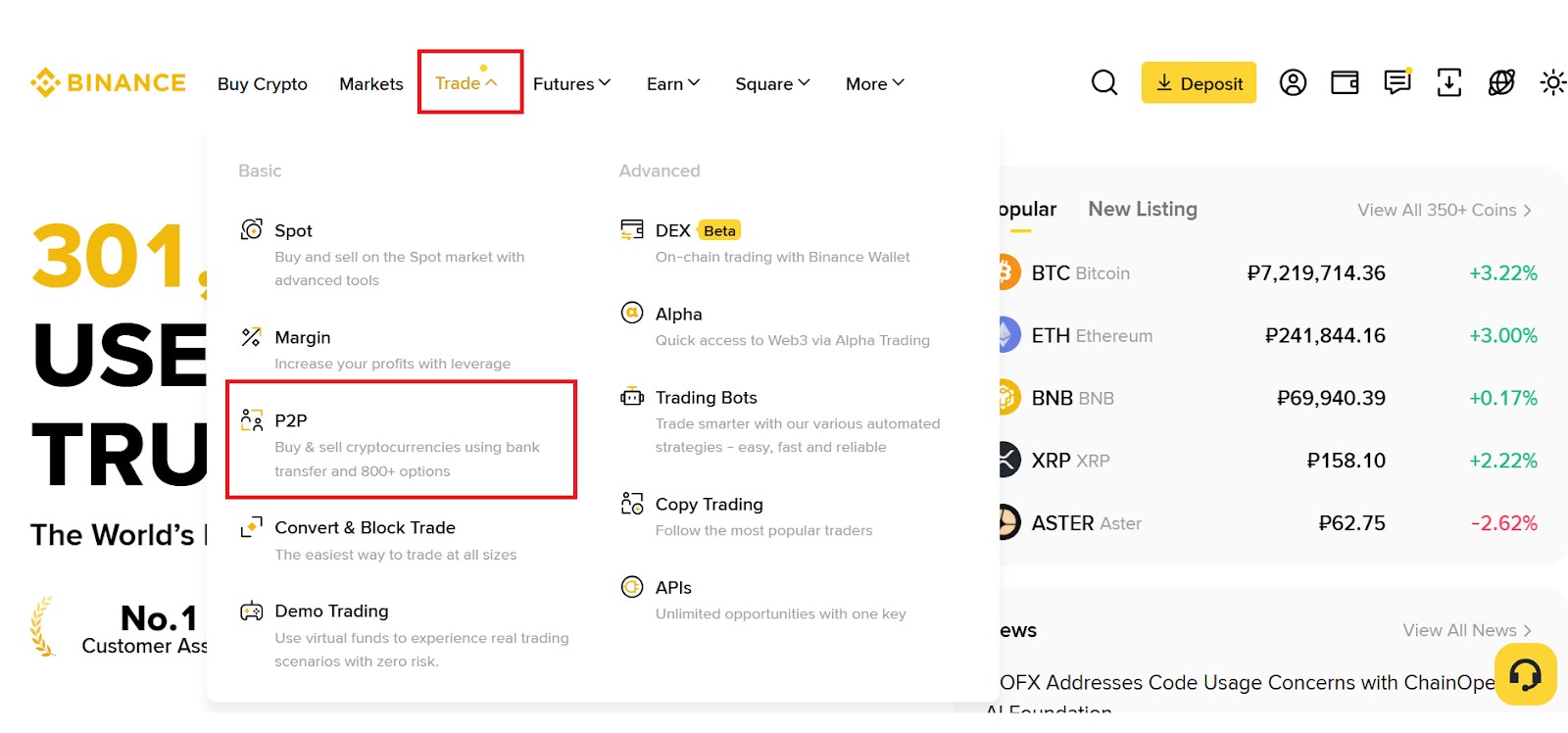Screen dimensions: 1568x733
Task: Open the user profile icon
Action: (x=1293, y=82)
